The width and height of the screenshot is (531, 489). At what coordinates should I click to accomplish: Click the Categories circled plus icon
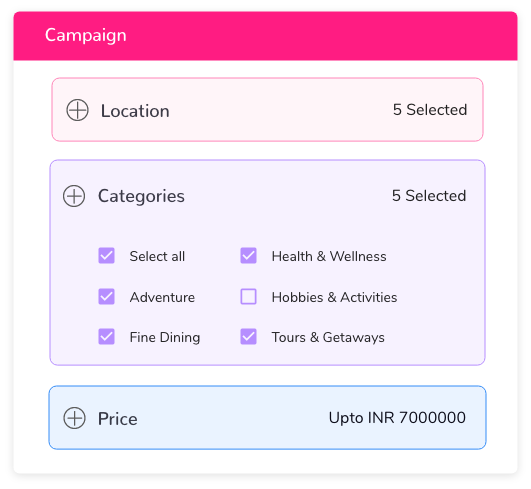point(74,196)
